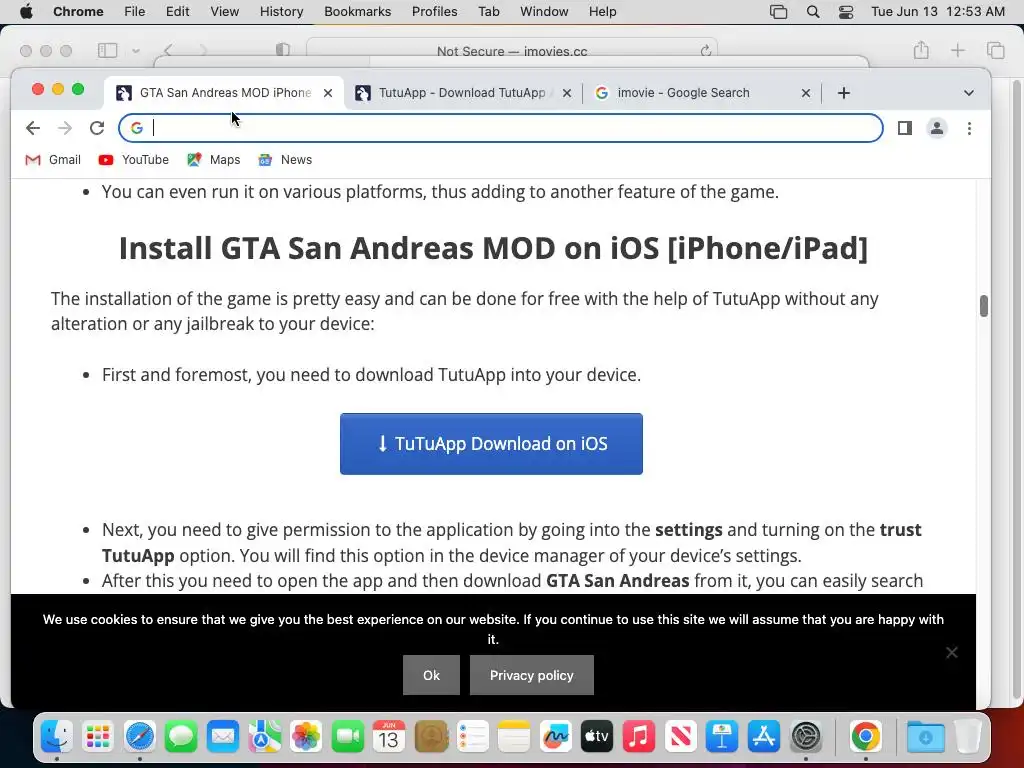Click TuTuApp Download on iOS button

click(x=491, y=444)
